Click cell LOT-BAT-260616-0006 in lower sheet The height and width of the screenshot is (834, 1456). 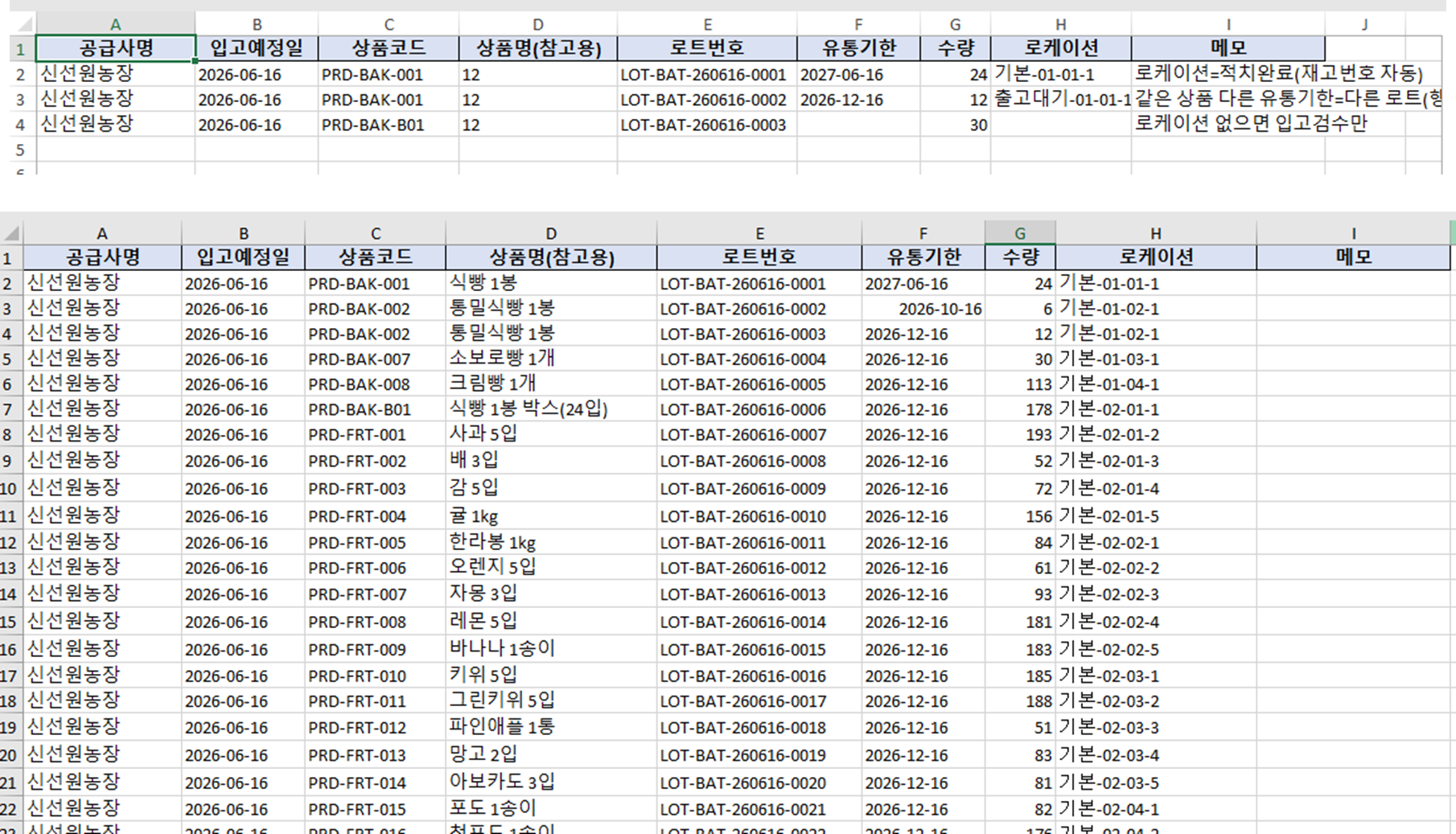[759, 409]
